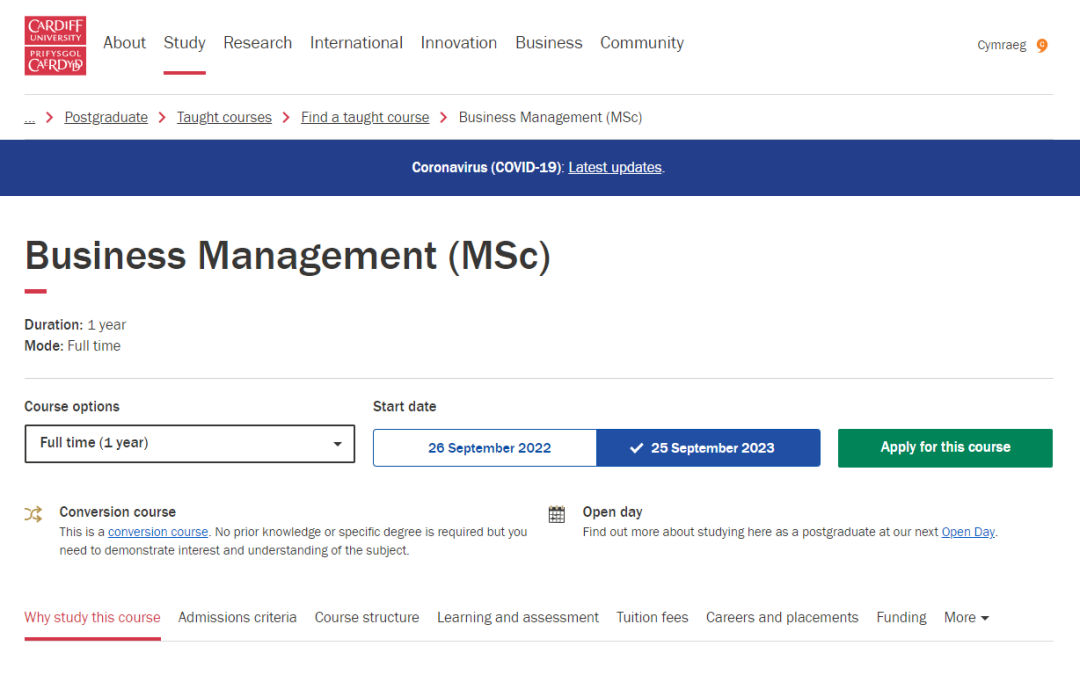This screenshot has height=675, width=1080.
Task: Open the Study menu item
Action: coord(184,43)
